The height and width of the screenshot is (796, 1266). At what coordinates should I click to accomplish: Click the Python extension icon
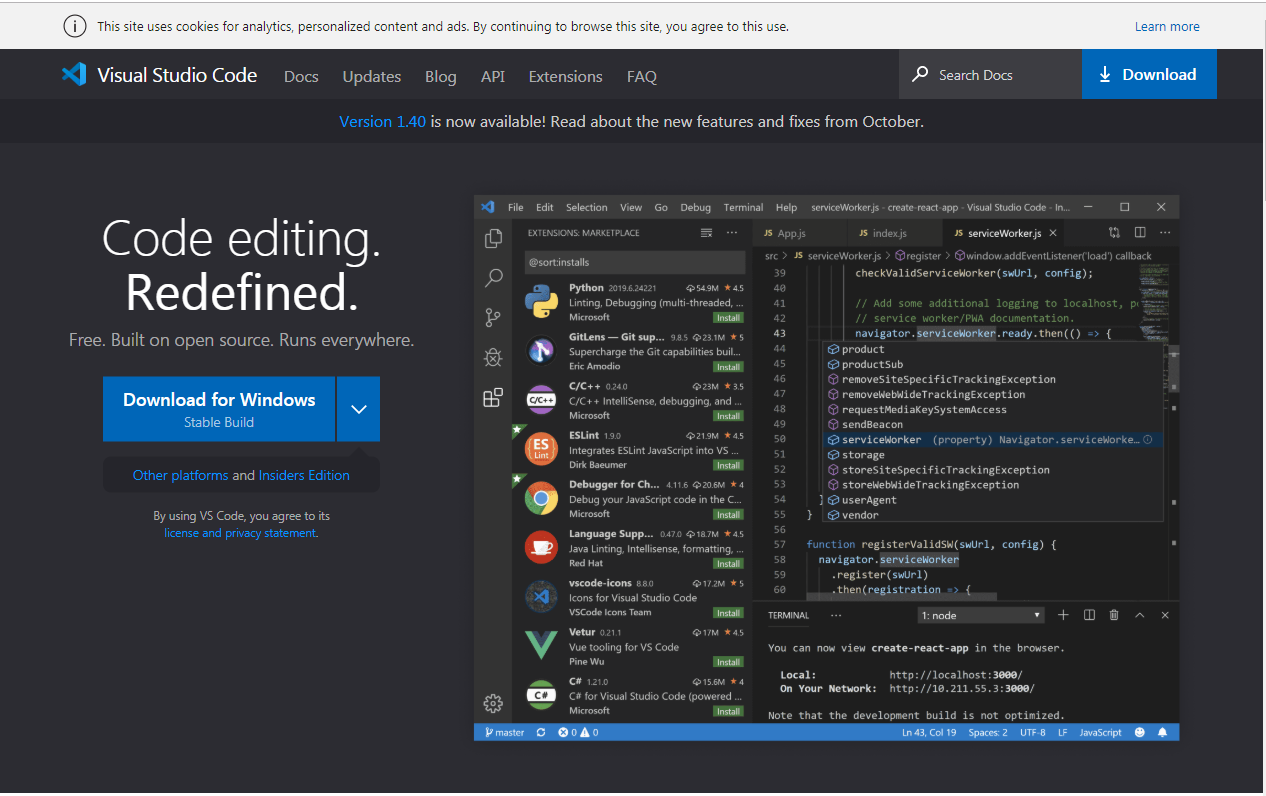coord(541,302)
